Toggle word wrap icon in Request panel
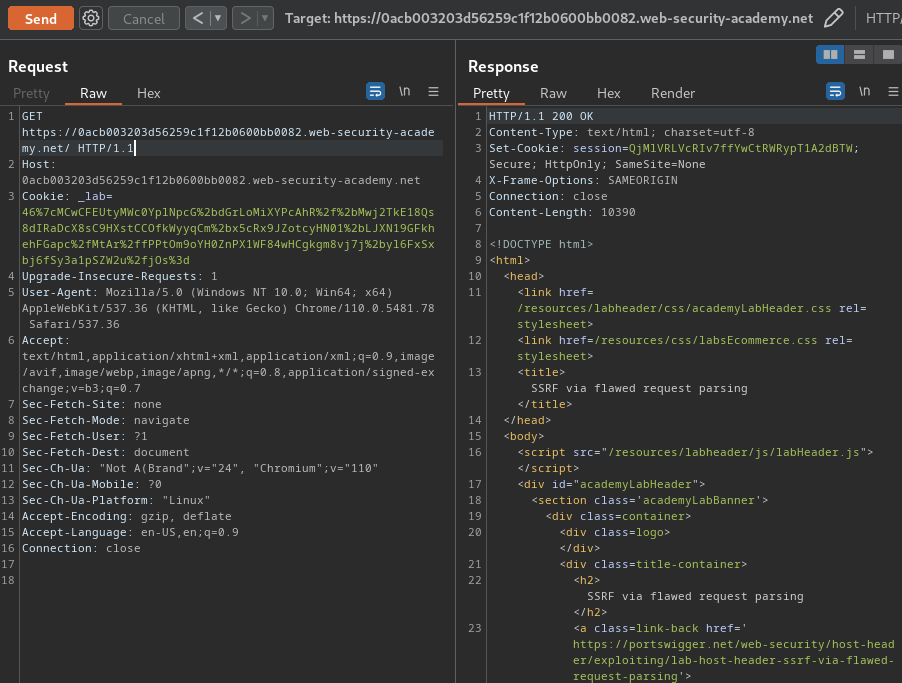 click(376, 91)
